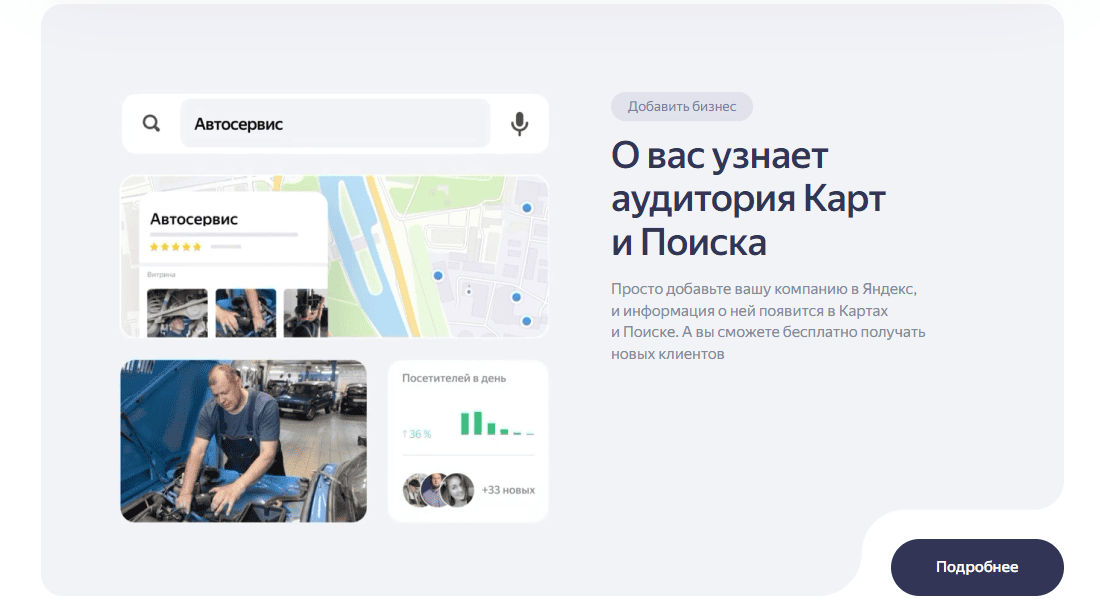Click the microphone voice search icon
The height and width of the screenshot is (600, 1100).
[x=519, y=124]
